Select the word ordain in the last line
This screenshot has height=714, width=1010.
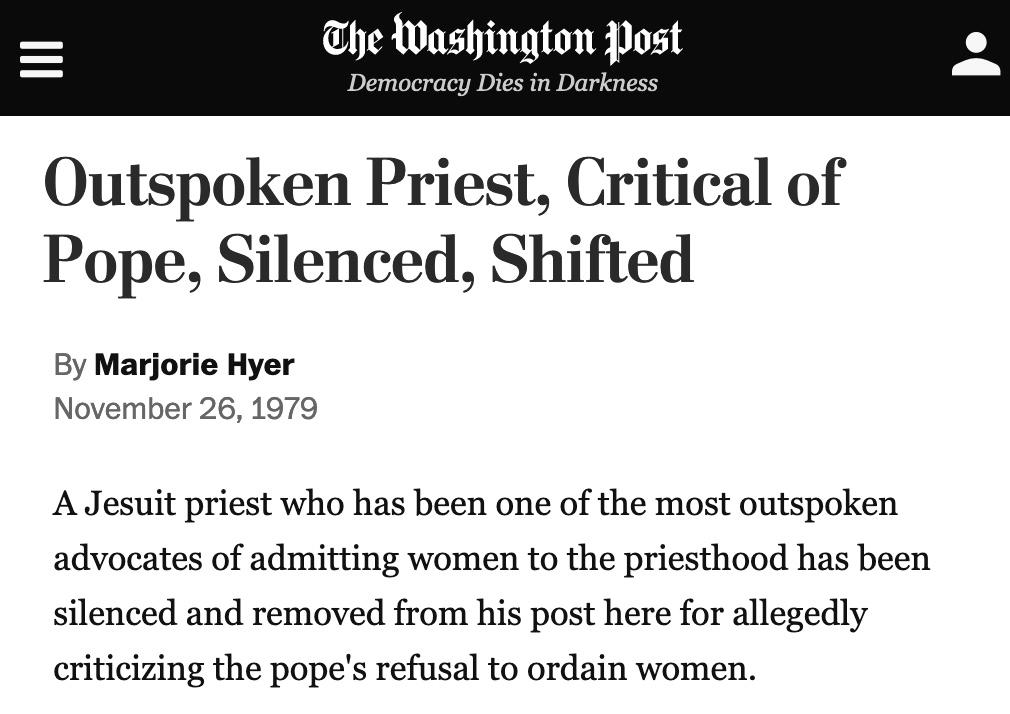click(576, 668)
